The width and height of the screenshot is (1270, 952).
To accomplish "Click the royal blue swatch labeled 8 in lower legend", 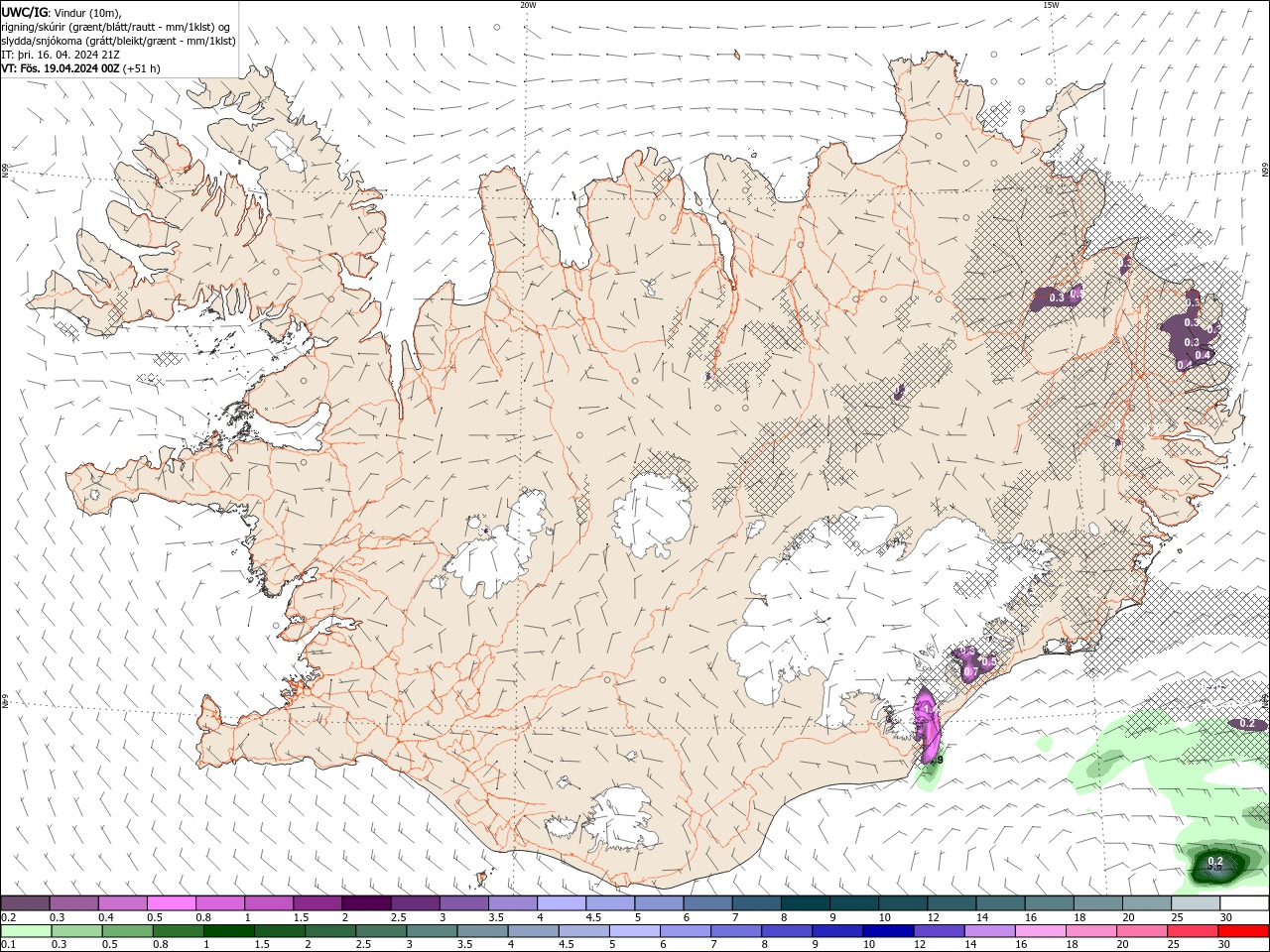I will pyautogui.click(x=787, y=931).
